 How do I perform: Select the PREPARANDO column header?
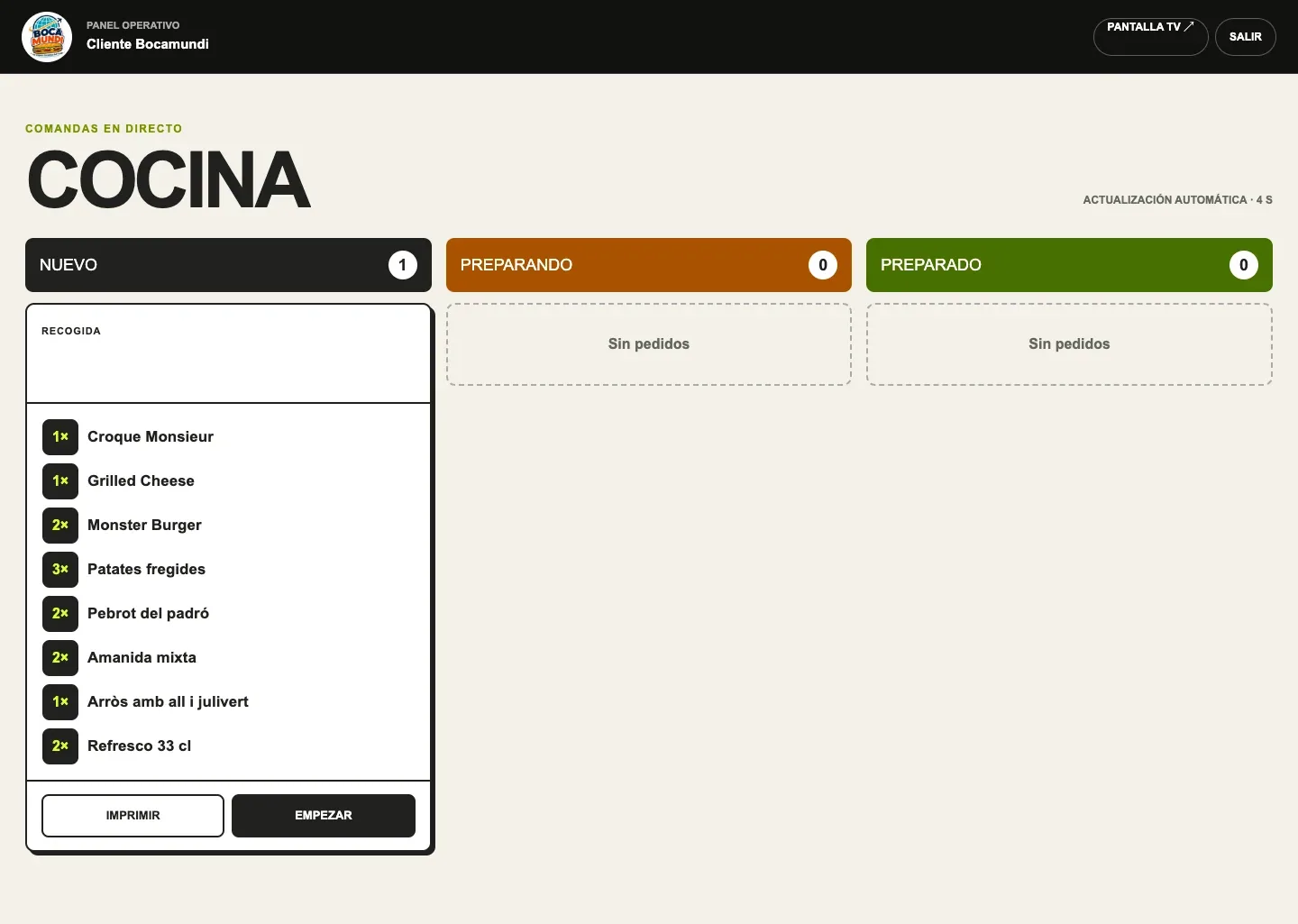coord(649,265)
